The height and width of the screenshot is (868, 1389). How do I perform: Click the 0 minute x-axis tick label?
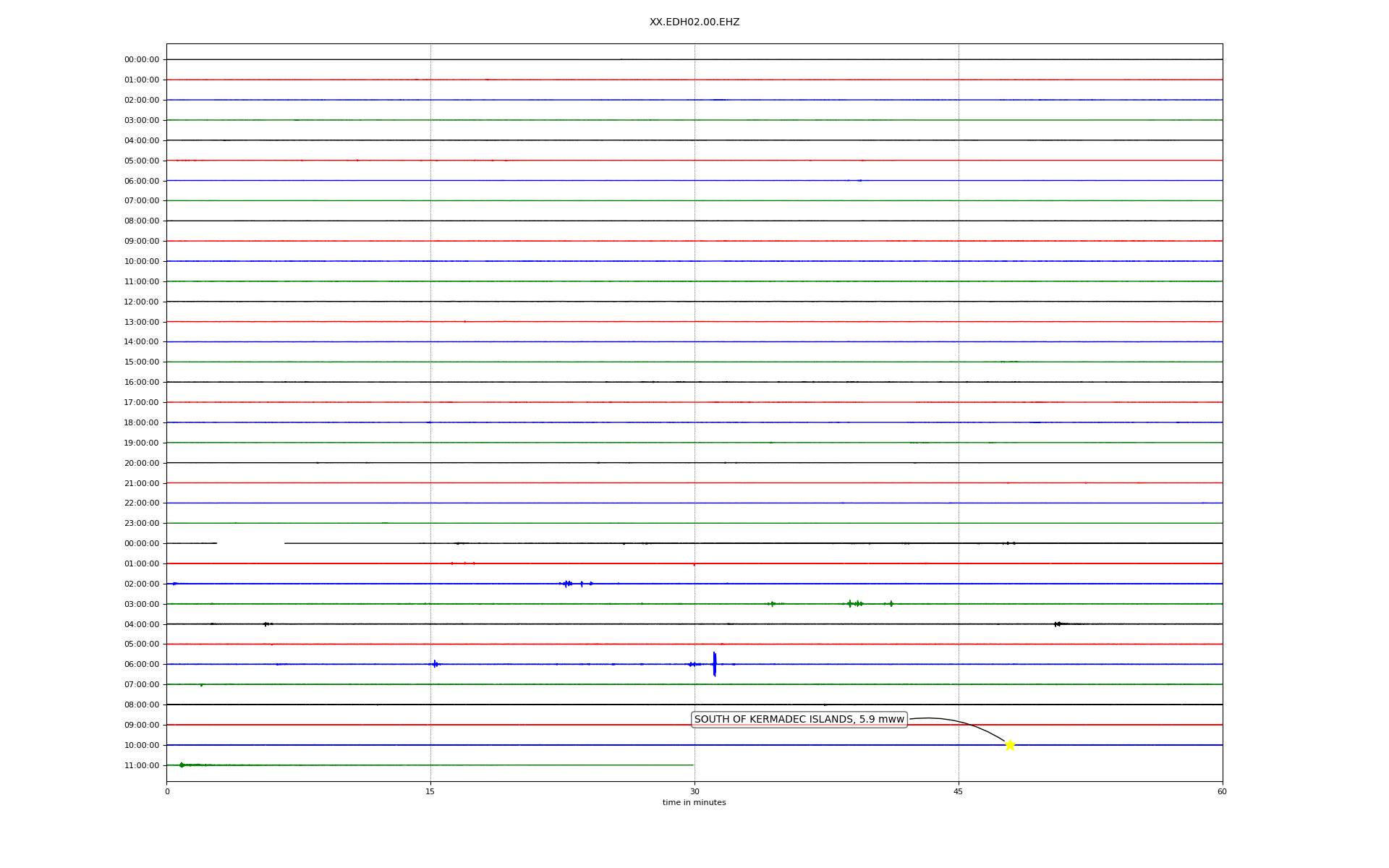click(167, 791)
